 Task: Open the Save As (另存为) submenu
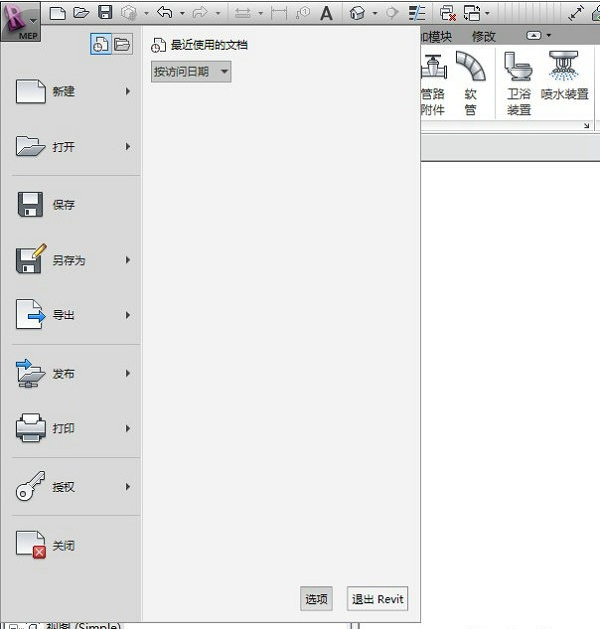(x=73, y=260)
